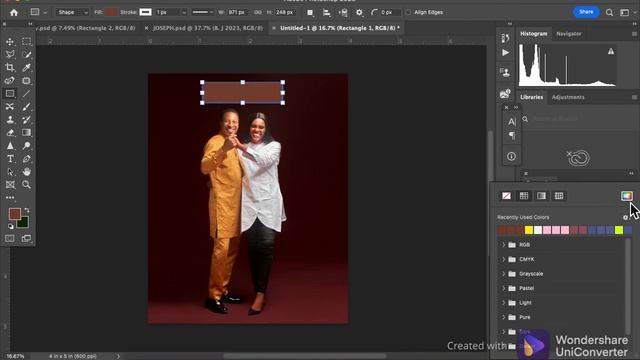Open the Stroke color swatch in options bar
640x360 pixels.
pos(145,12)
